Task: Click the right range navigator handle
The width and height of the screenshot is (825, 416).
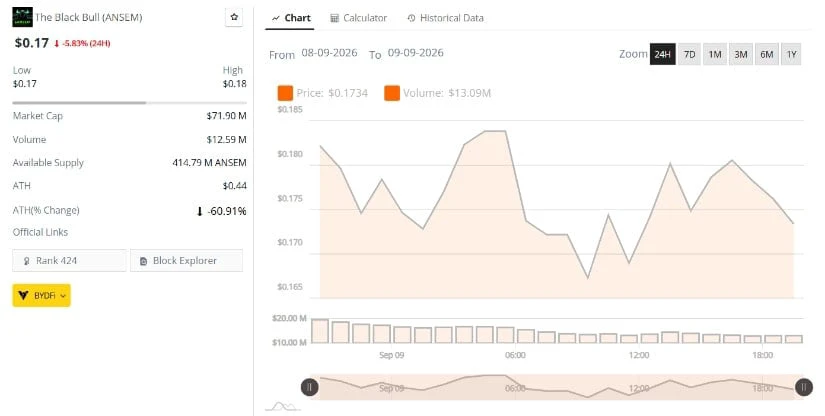Action: tap(803, 387)
